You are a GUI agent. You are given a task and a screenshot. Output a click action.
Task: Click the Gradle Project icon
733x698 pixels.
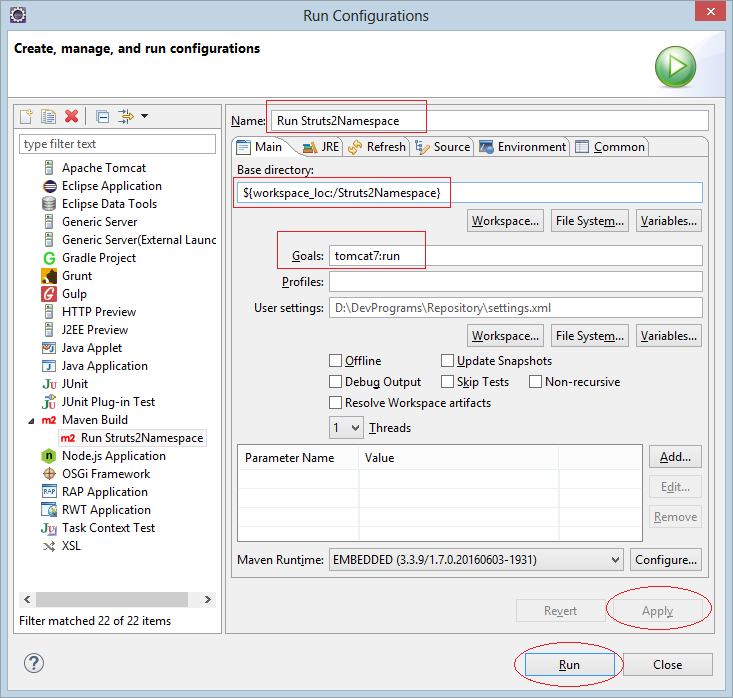pyautogui.click(x=49, y=258)
